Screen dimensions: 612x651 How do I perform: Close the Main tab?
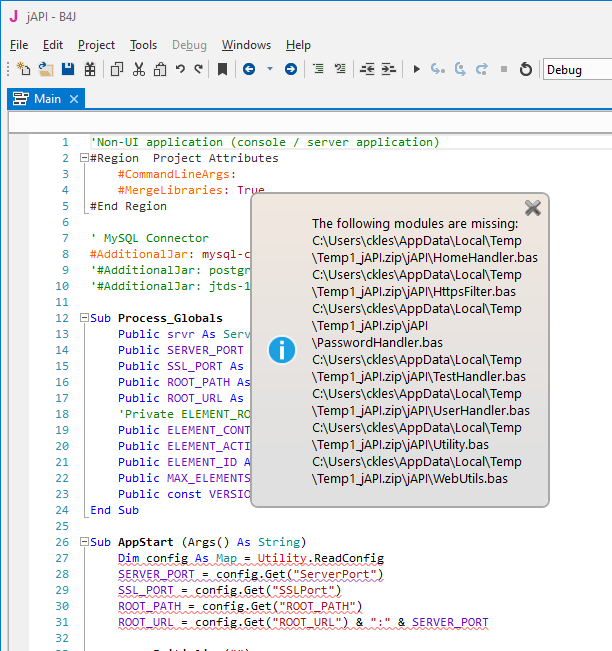[74, 99]
